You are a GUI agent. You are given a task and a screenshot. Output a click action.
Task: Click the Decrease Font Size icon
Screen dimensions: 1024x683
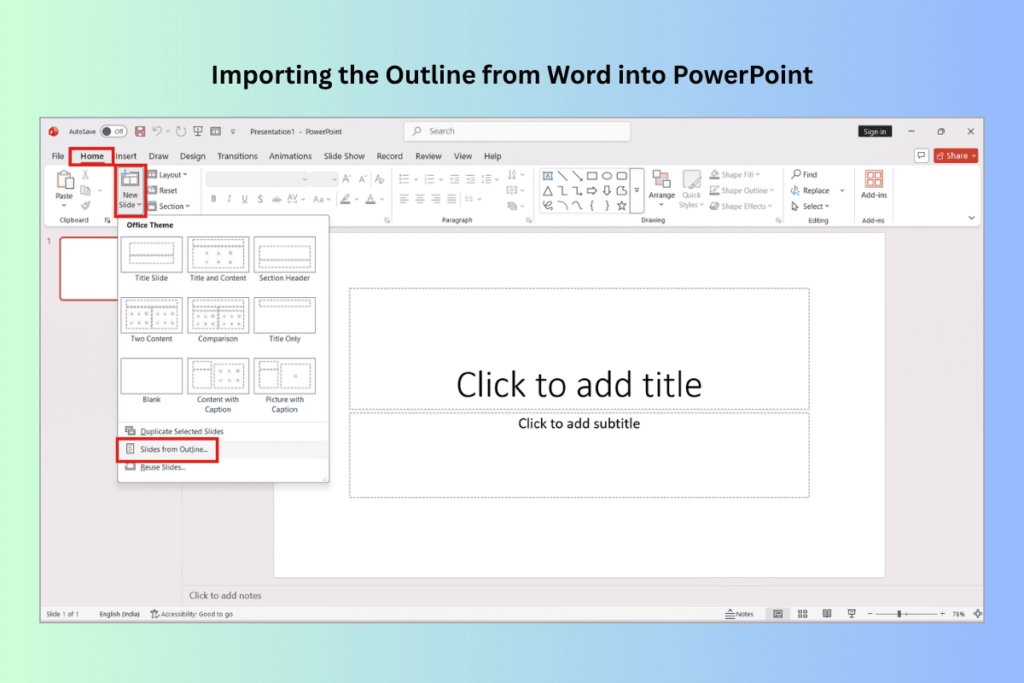pyautogui.click(x=362, y=178)
